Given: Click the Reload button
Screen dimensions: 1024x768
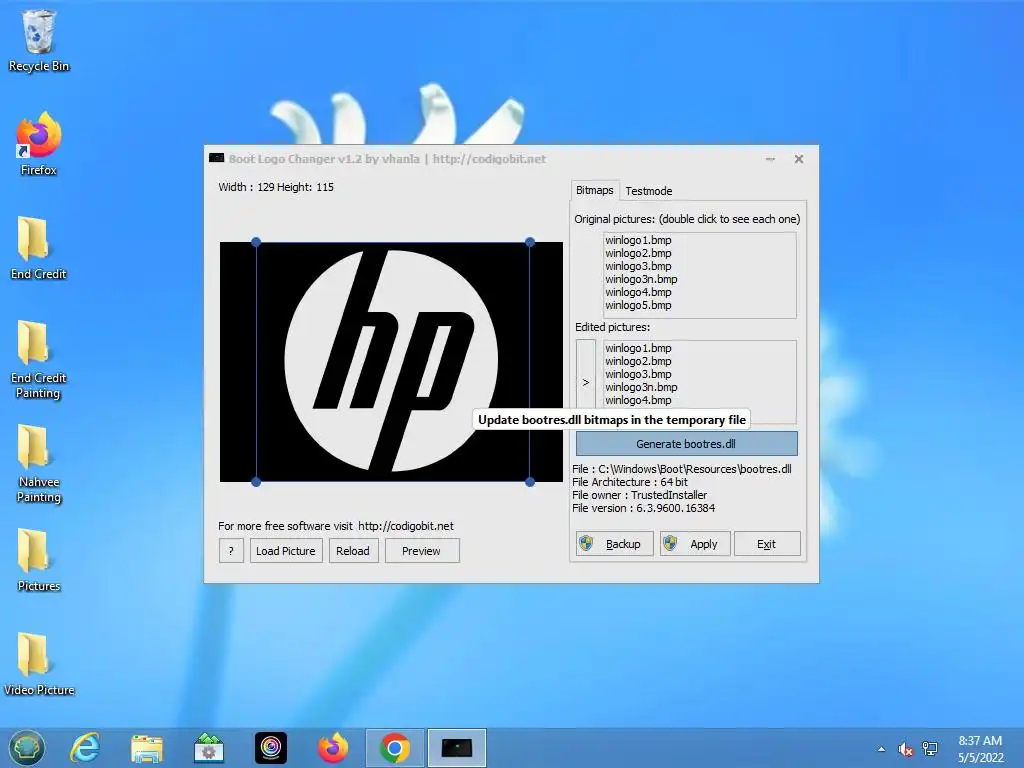Looking at the screenshot, I should [x=353, y=551].
